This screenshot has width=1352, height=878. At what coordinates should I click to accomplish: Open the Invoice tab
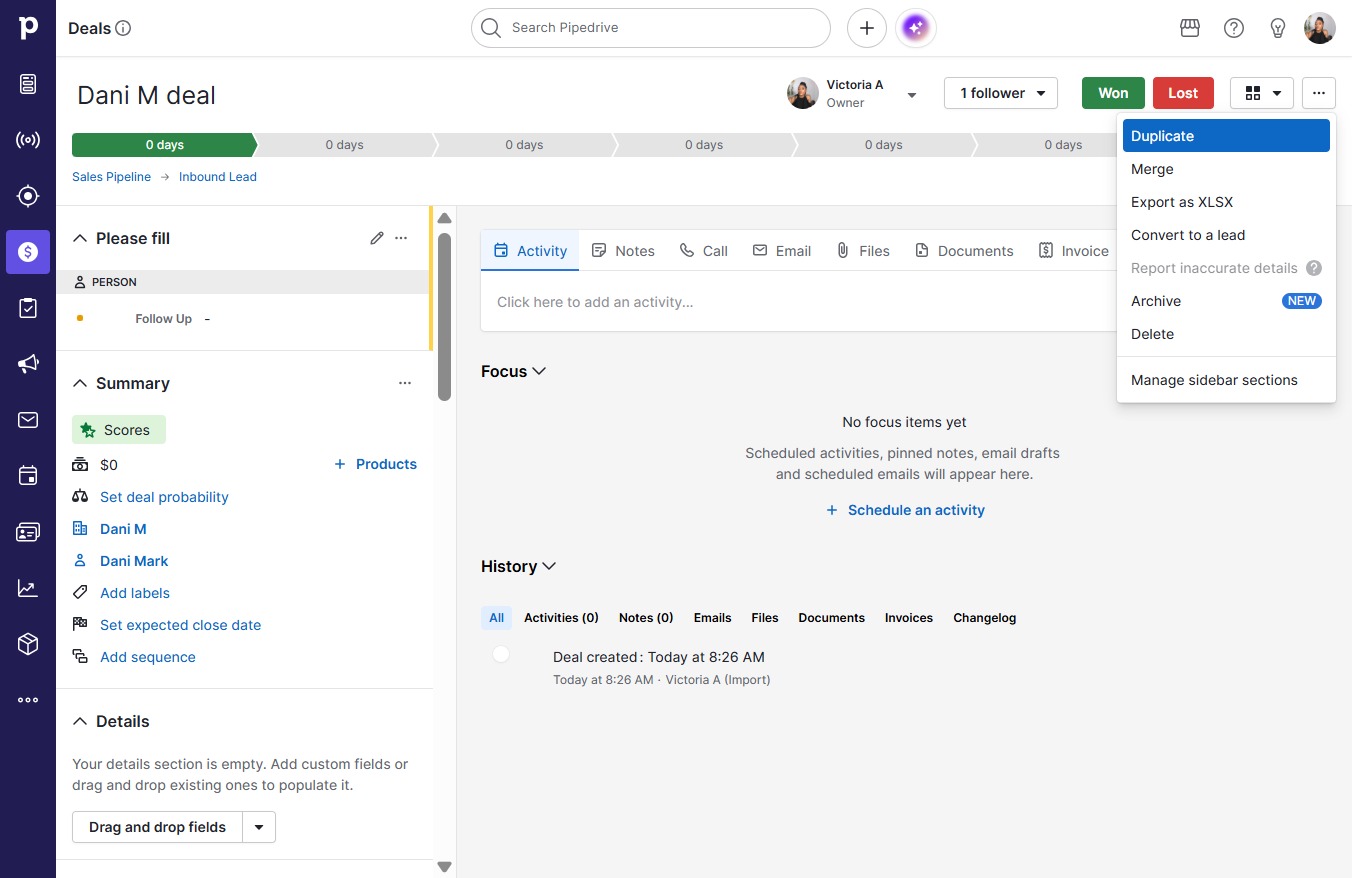click(1074, 251)
